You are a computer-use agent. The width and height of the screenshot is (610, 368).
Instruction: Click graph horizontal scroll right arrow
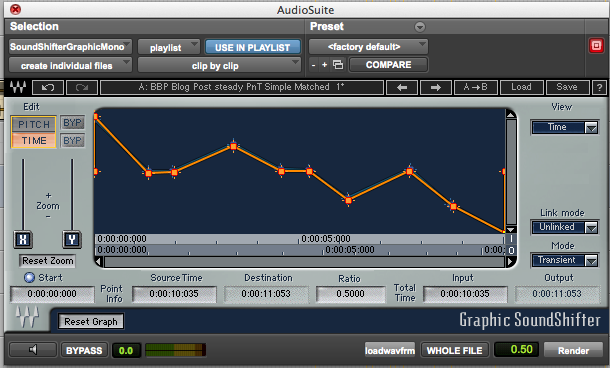pyautogui.click(x=511, y=262)
